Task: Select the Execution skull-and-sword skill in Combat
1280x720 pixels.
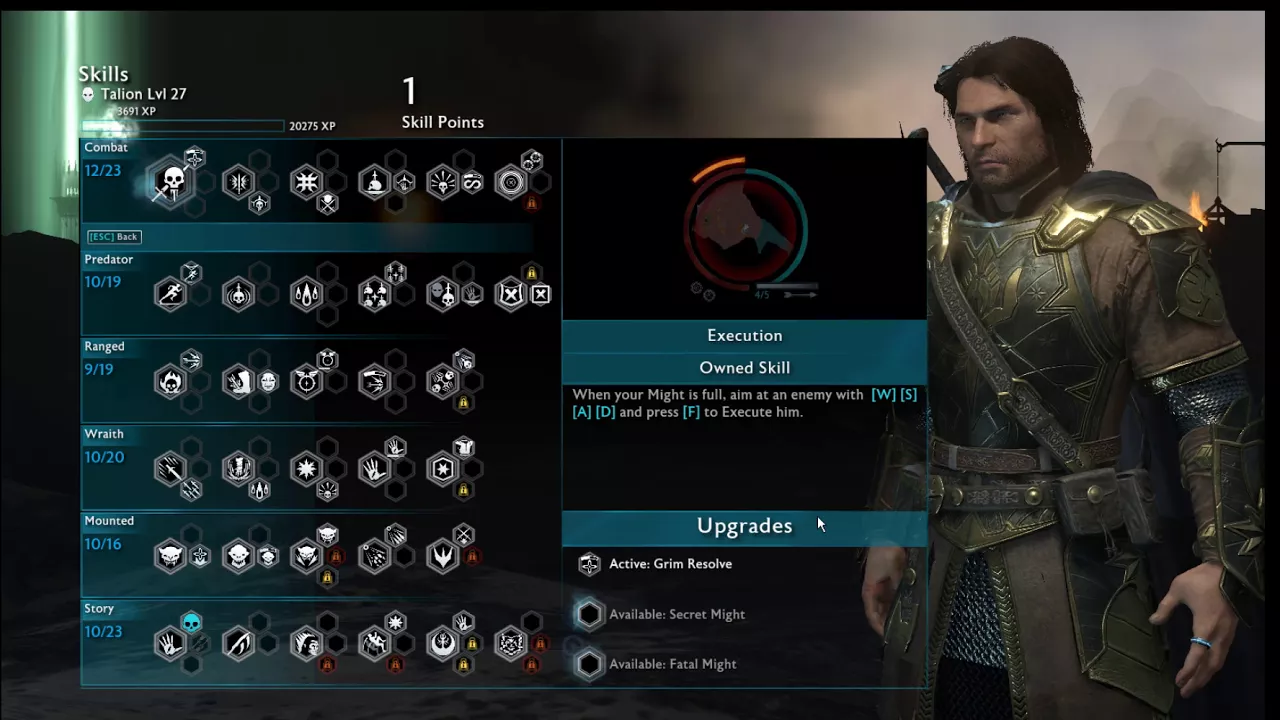Action: [x=171, y=183]
